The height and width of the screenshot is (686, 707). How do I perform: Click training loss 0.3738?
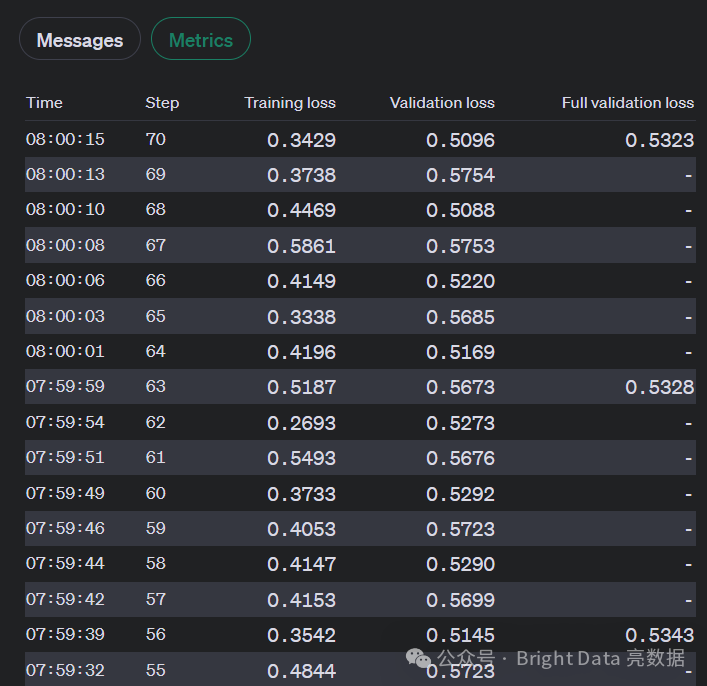[x=301, y=175]
